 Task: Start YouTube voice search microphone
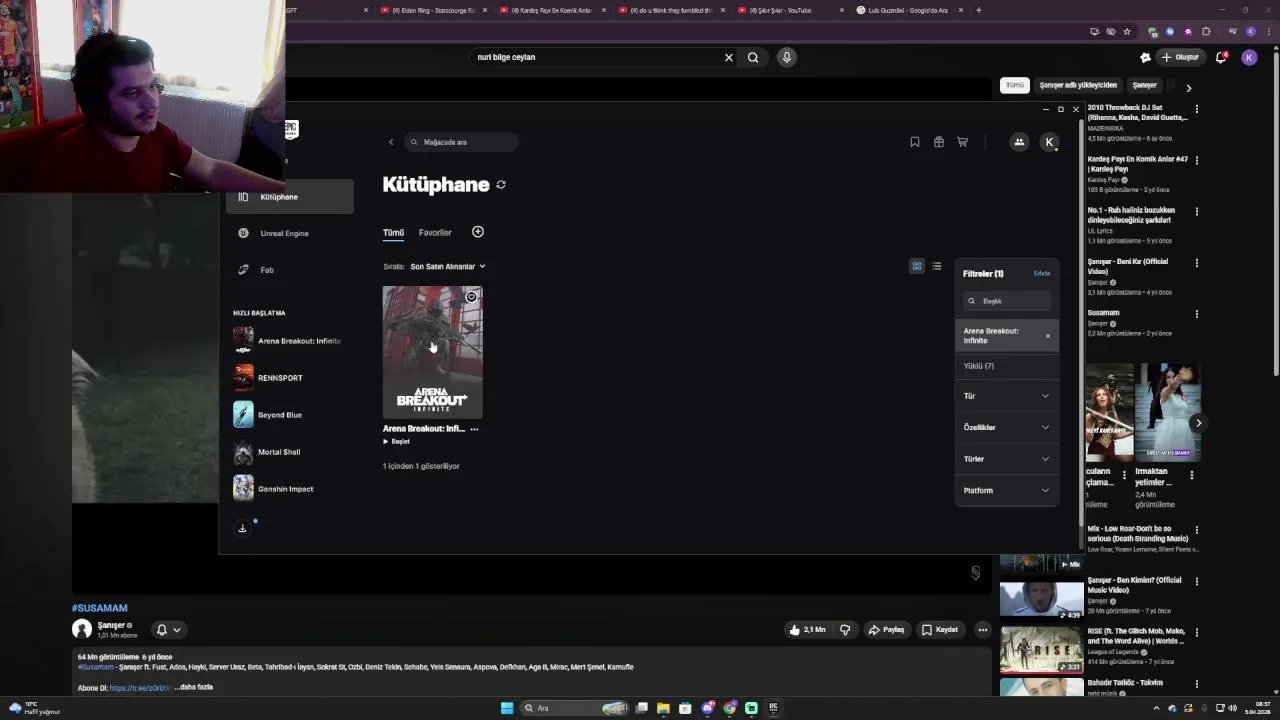coord(787,57)
